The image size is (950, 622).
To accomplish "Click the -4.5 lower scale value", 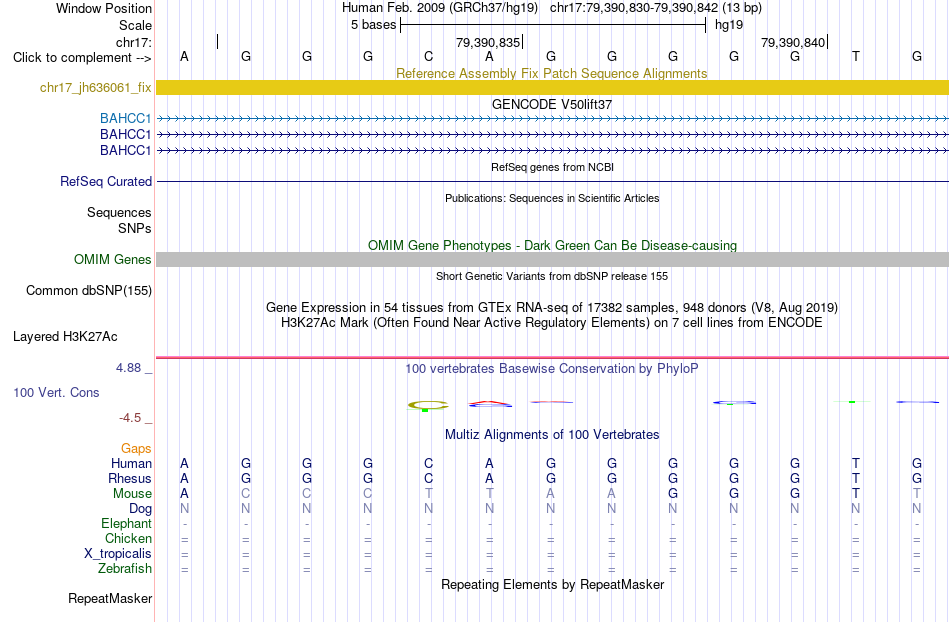I will click(130, 418).
